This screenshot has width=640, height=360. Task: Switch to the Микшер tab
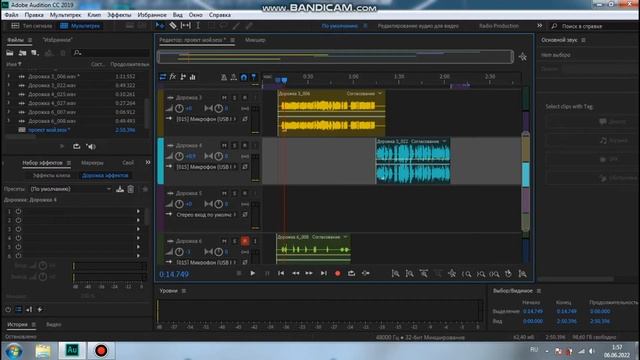pyautogui.click(x=255, y=40)
